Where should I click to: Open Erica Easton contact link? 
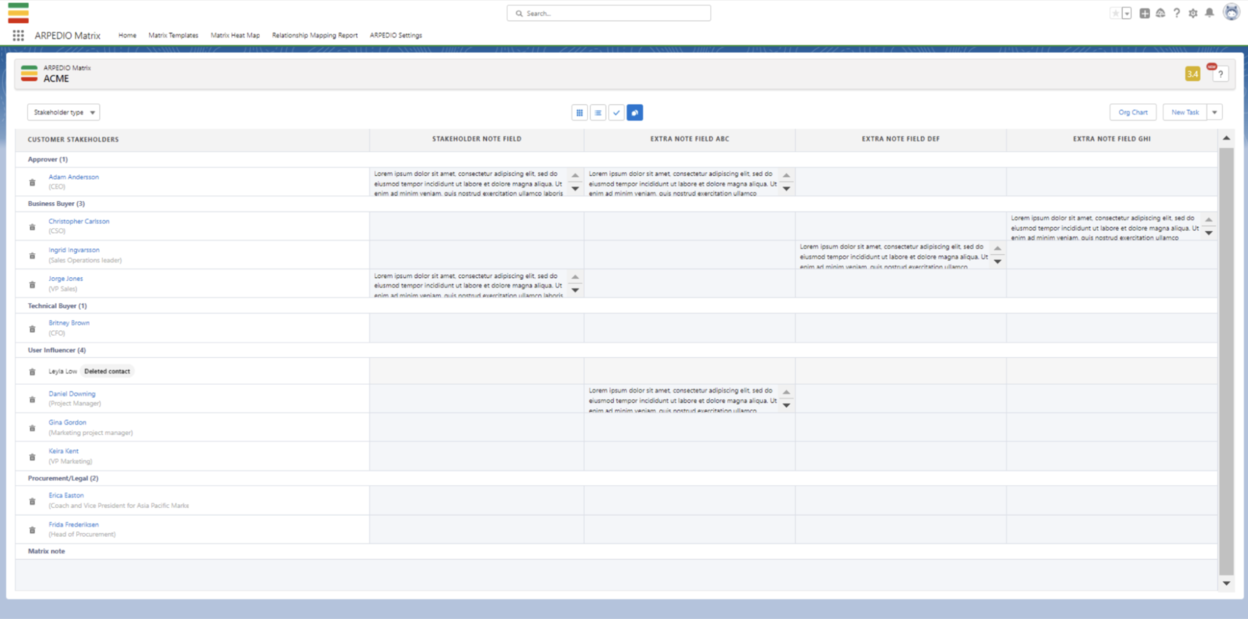point(66,495)
